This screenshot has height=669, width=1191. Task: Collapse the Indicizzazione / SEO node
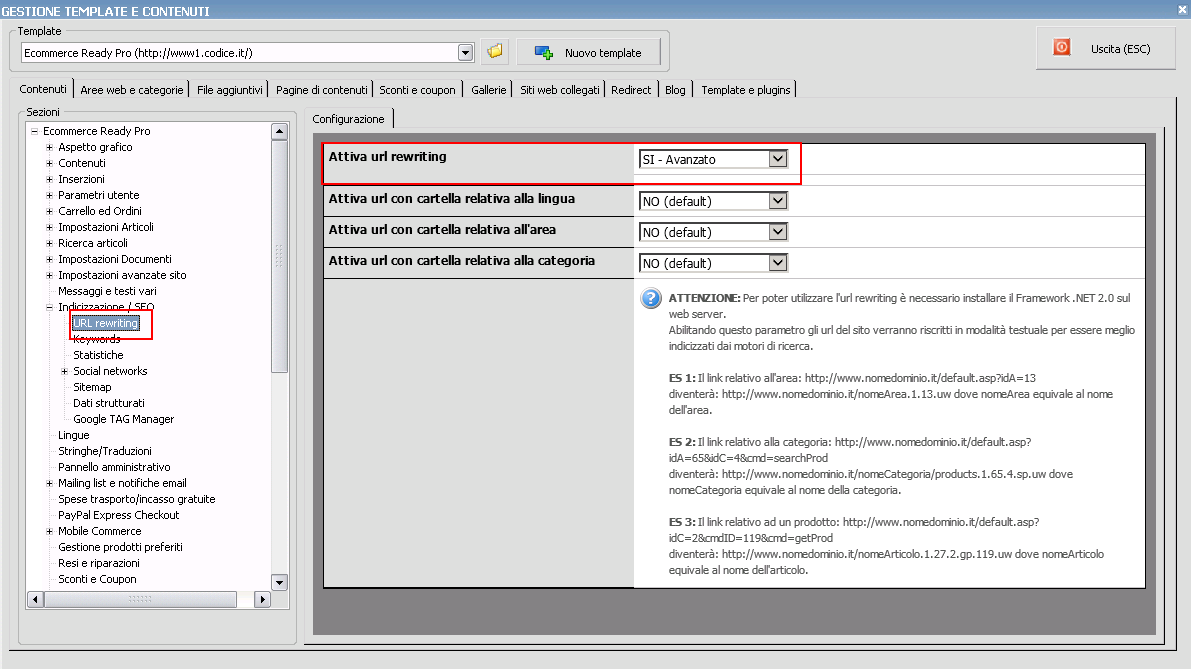[x=49, y=307]
